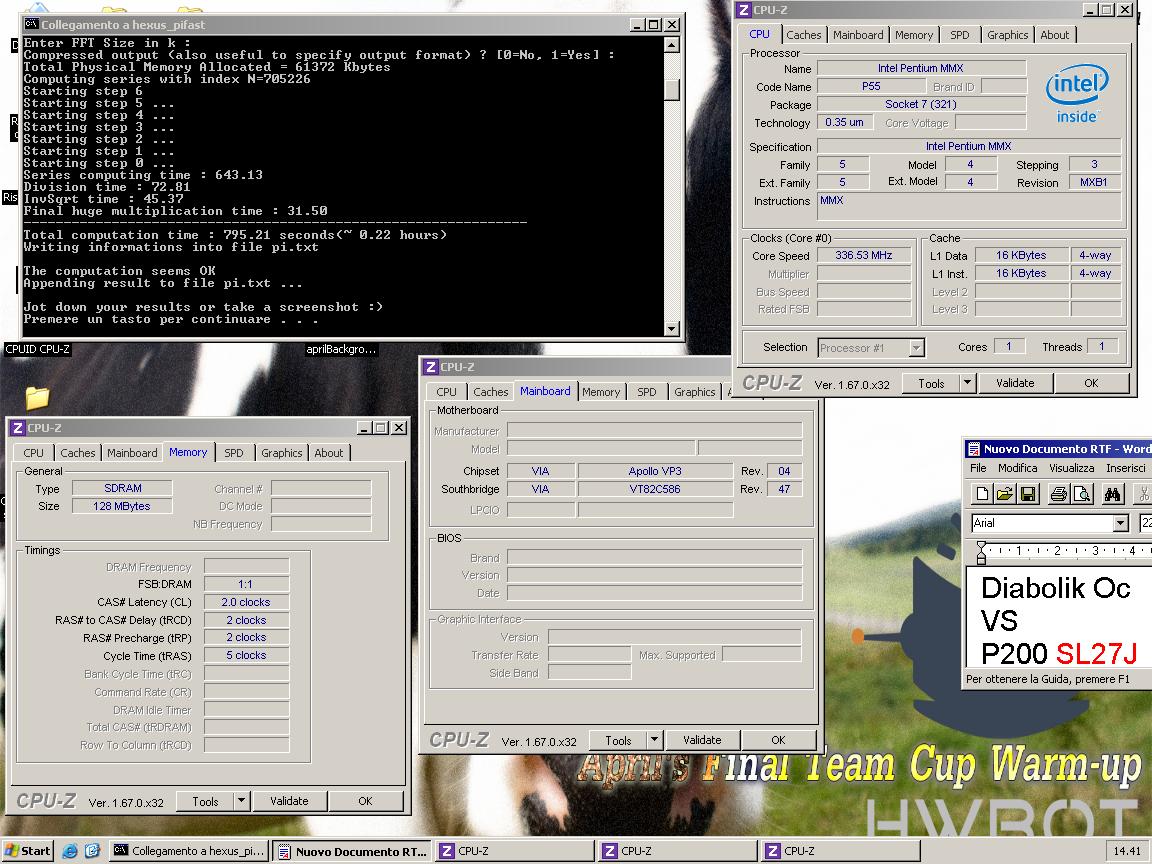Click the SDRAM memory type value
Image resolution: width=1152 pixels, height=864 pixels.
coord(122,489)
